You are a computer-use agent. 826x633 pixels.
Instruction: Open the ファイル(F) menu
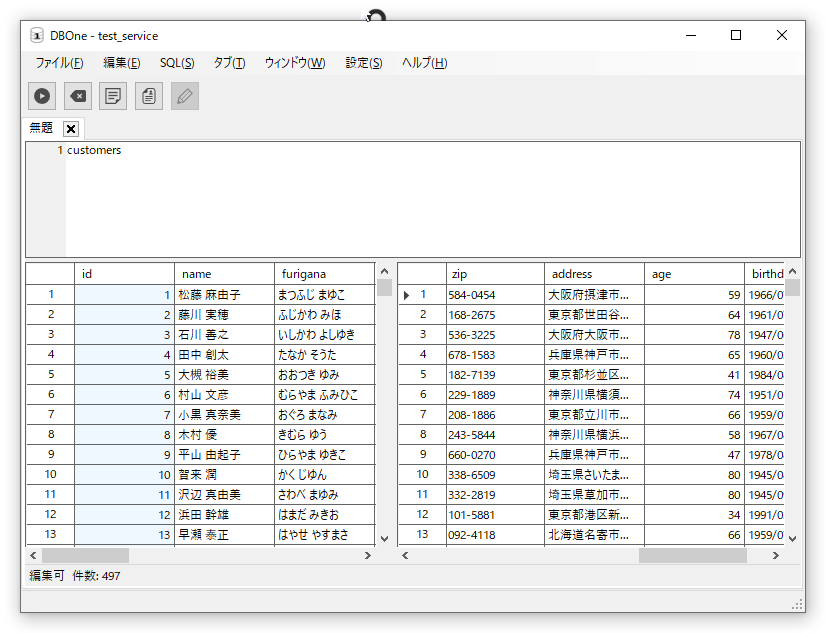59,63
